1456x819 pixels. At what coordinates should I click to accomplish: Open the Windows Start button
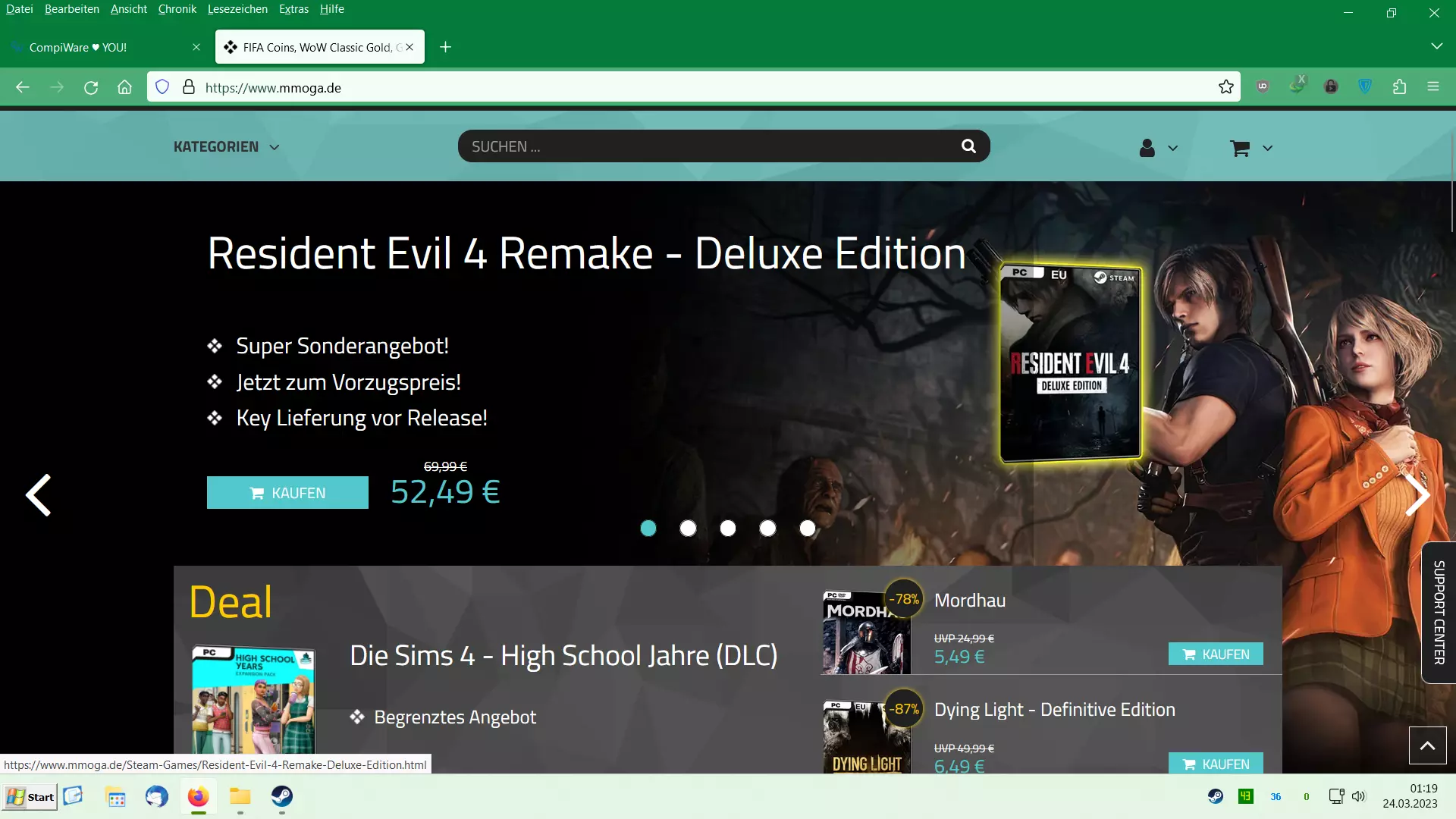[30, 797]
